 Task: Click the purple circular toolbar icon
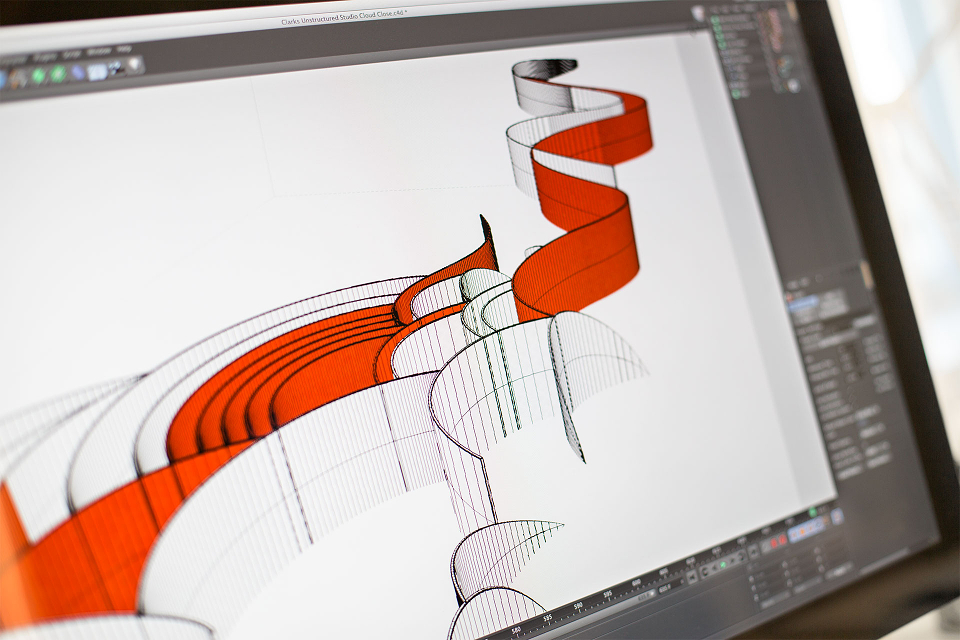(78, 72)
